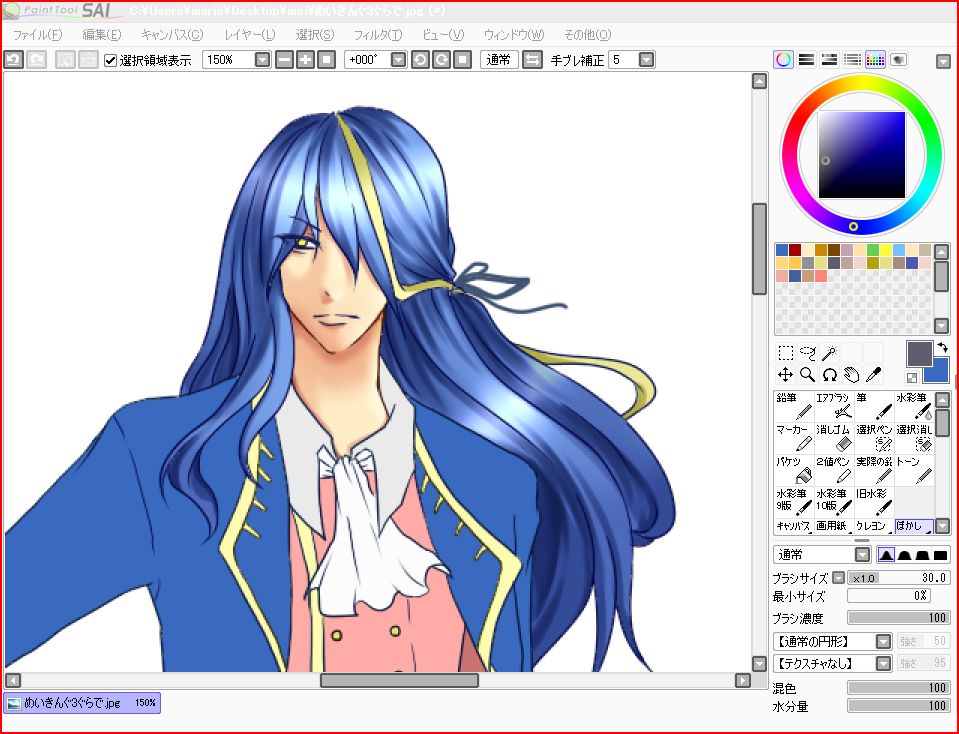Image resolution: width=959 pixels, height=734 pixels.
Task: Select the move tool
Action: point(785,374)
